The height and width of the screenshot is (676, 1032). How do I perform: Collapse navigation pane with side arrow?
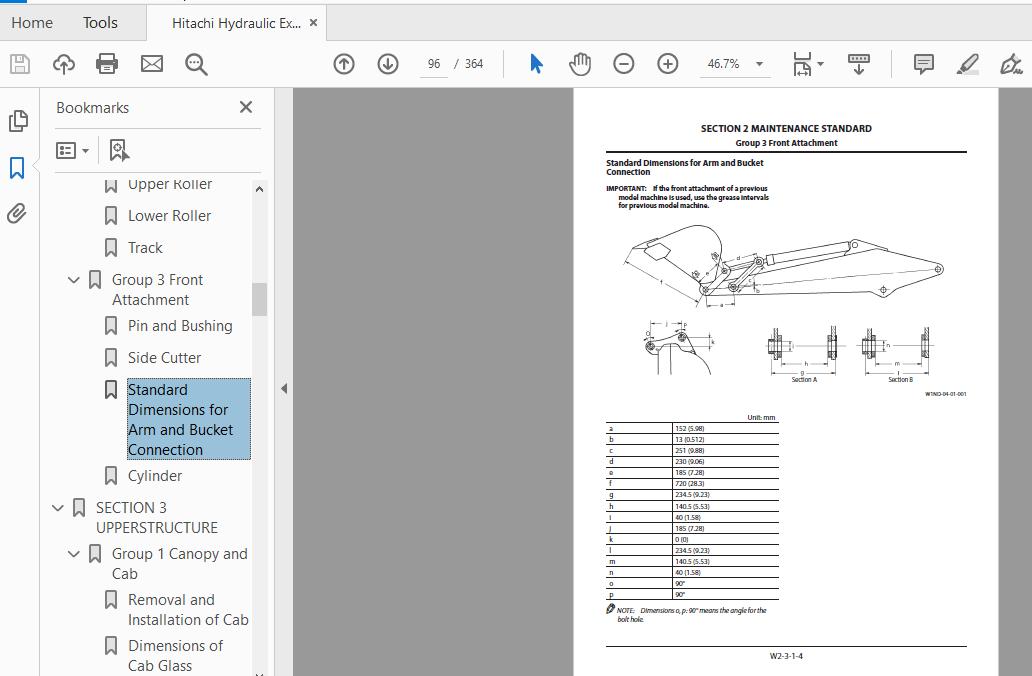[x=284, y=388]
